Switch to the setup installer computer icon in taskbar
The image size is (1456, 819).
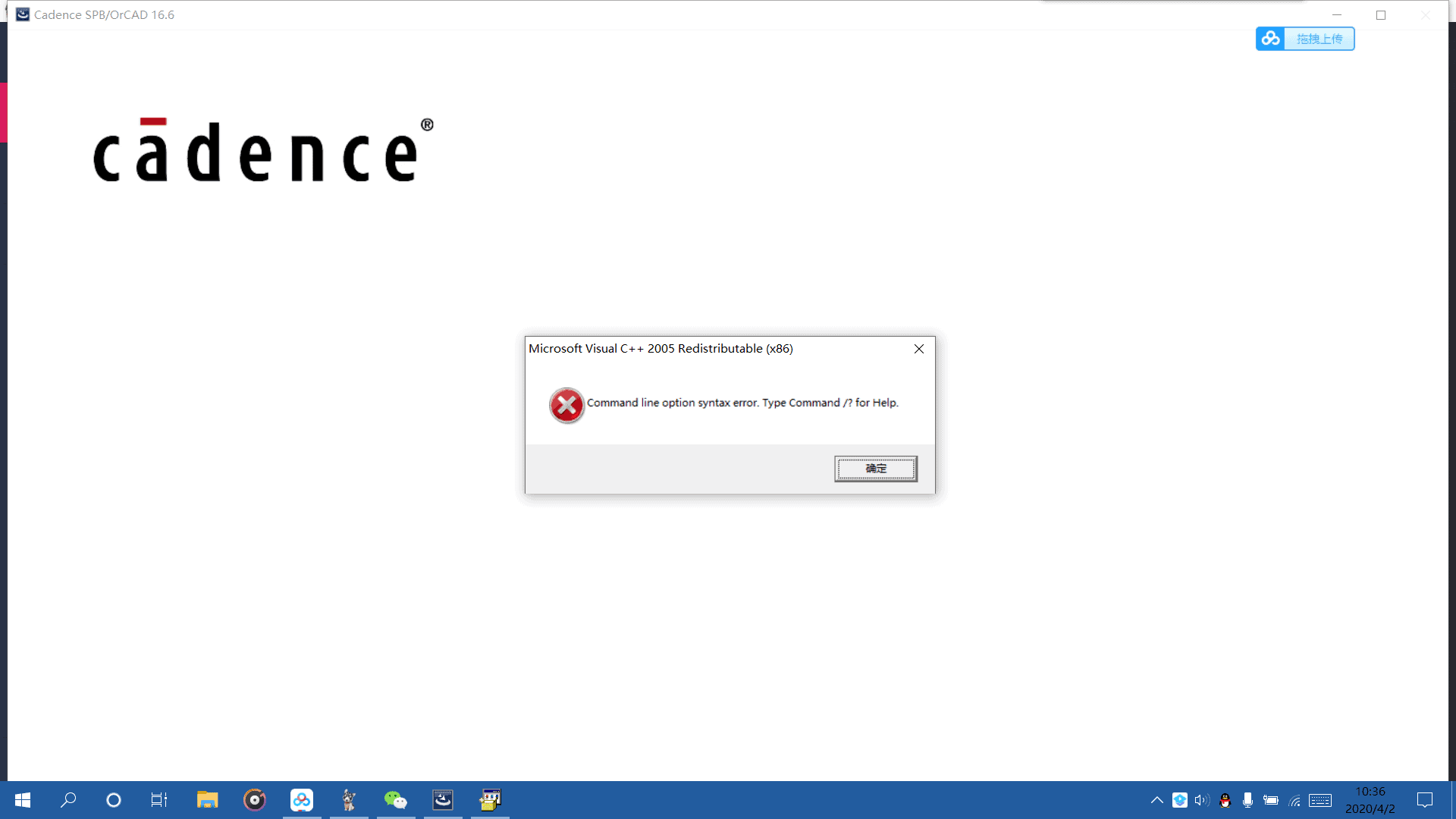click(490, 800)
